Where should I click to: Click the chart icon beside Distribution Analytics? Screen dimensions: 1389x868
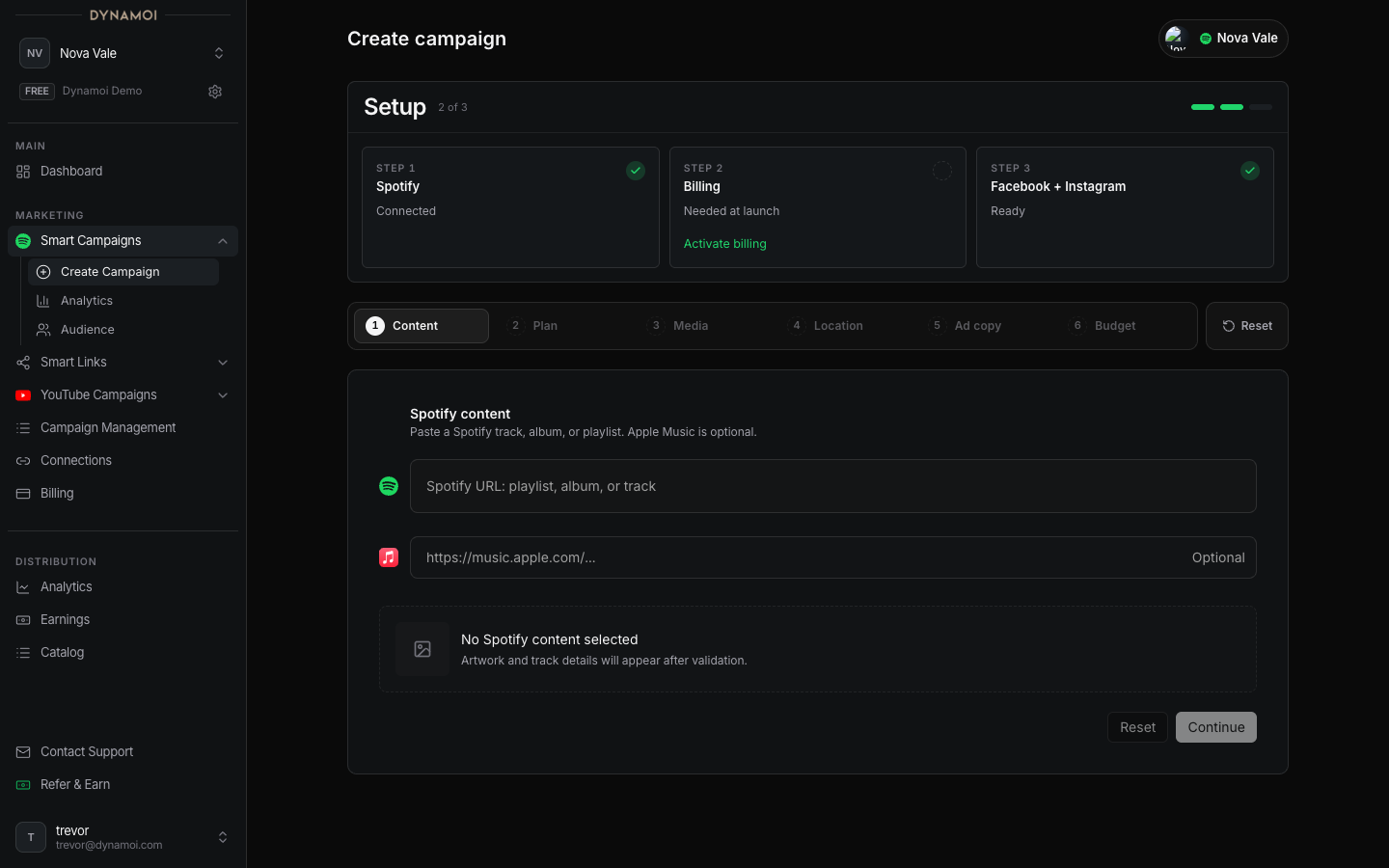tap(23, 587)
